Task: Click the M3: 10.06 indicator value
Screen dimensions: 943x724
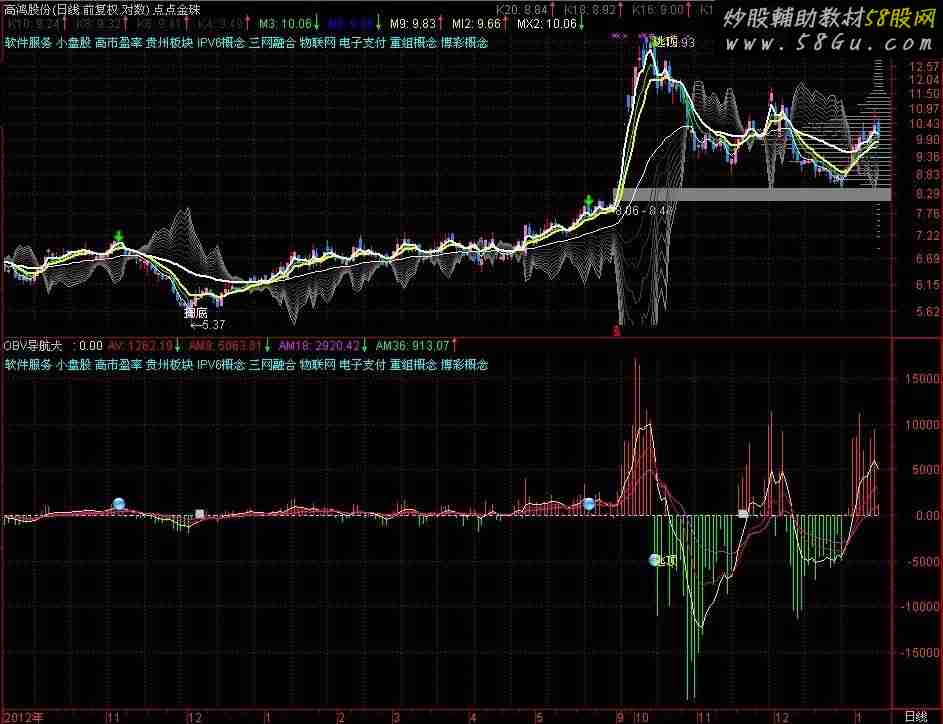Action: tap(286, 24)
